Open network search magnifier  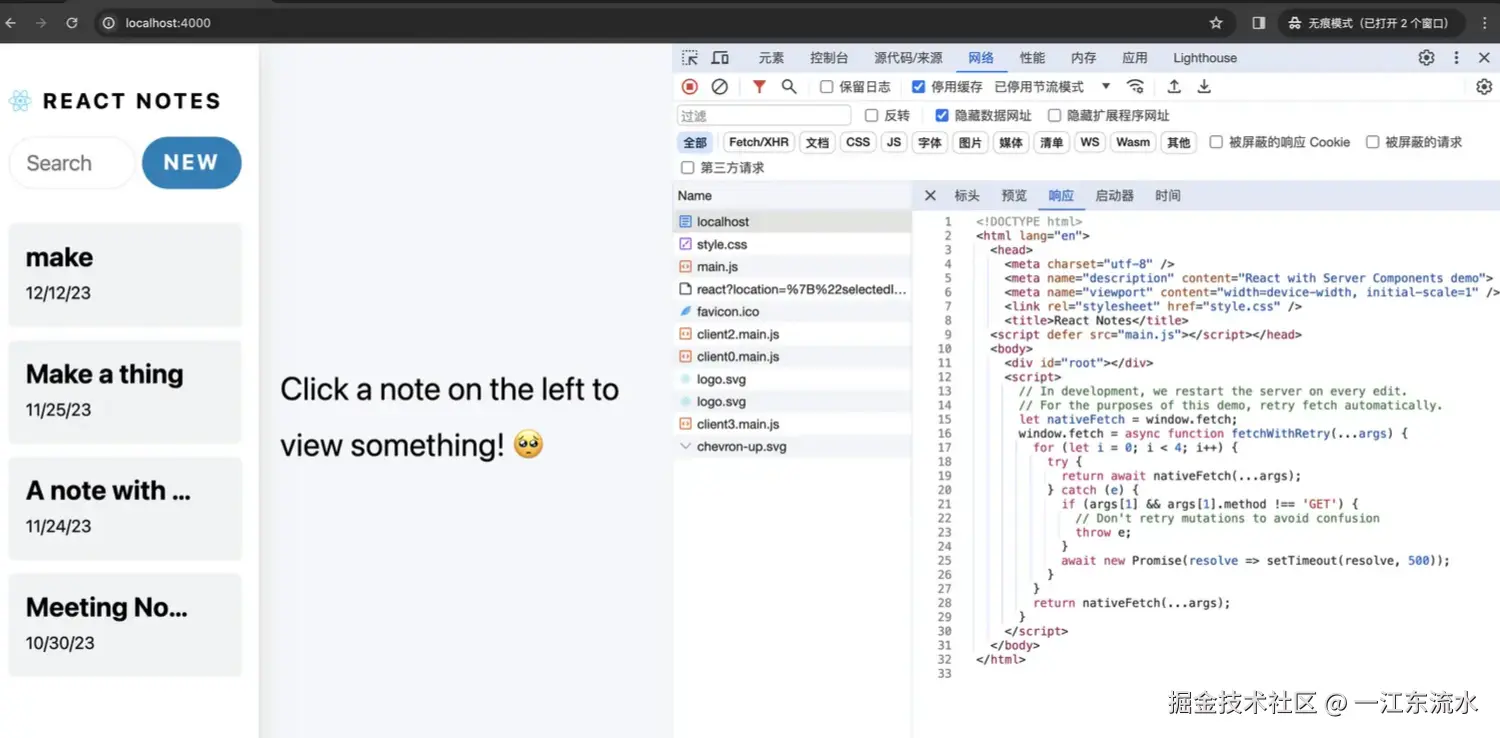[x=789, y=87]
